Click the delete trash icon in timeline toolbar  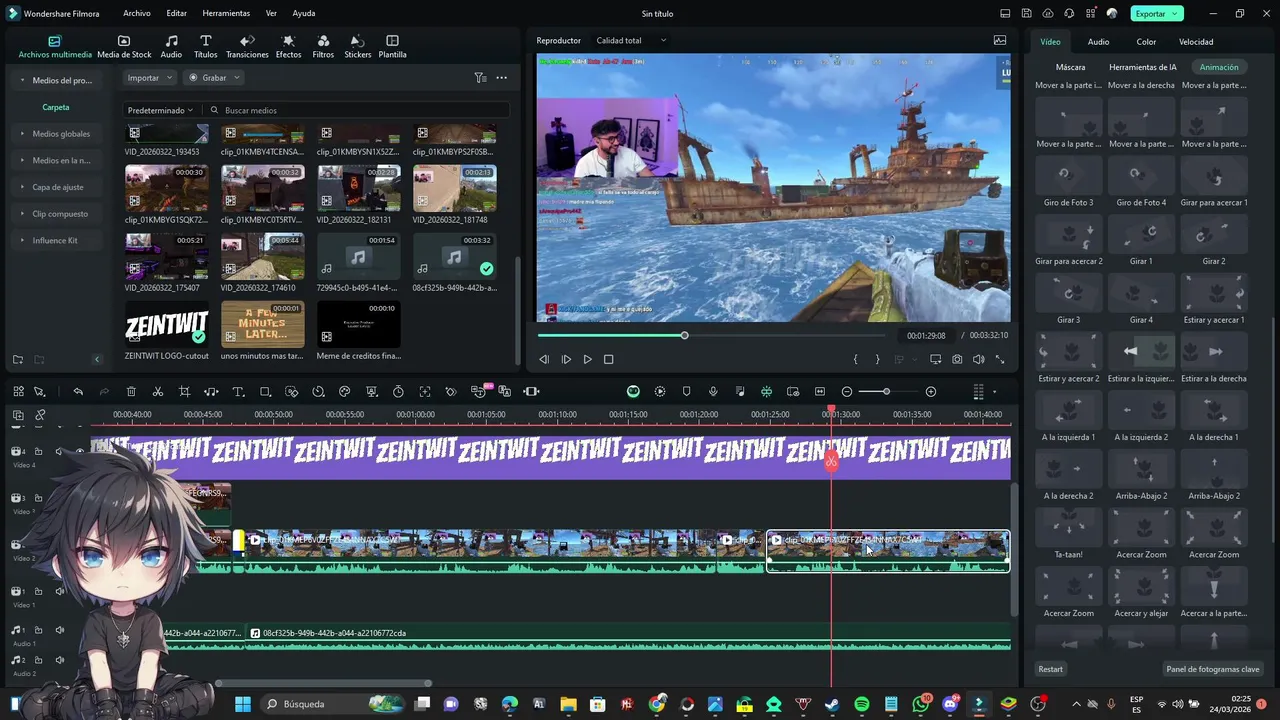pos(131,391)
